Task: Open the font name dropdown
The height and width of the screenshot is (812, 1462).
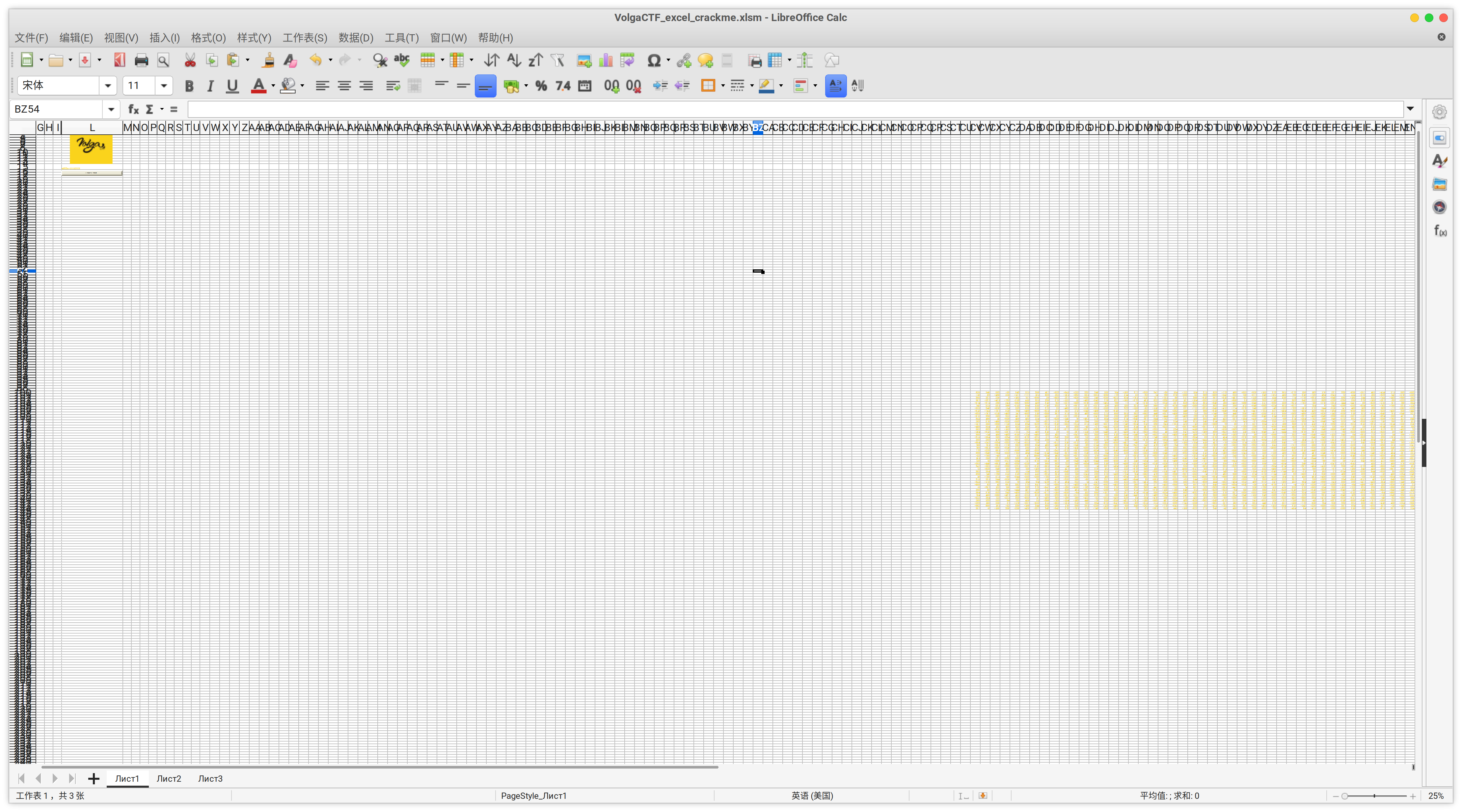Action: click(107, 86)
